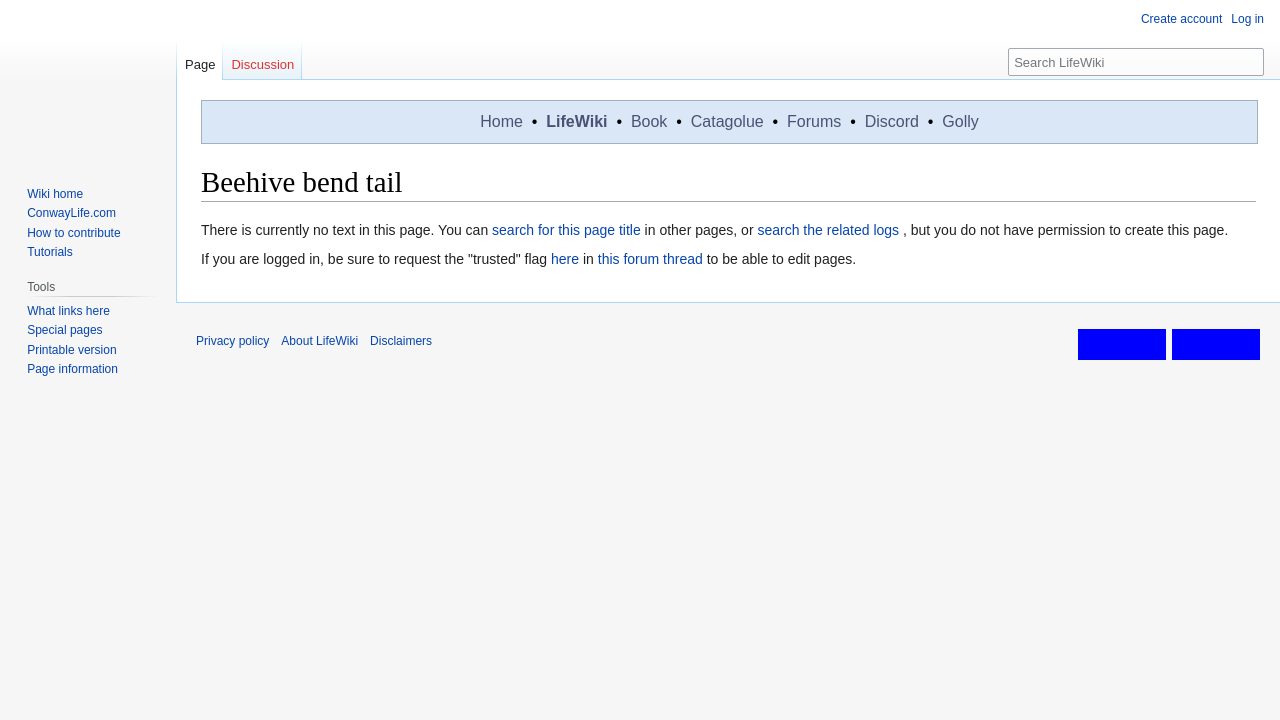Click the Log in link
Viewport: 1280px width, 720px height.
(1247, 19)
